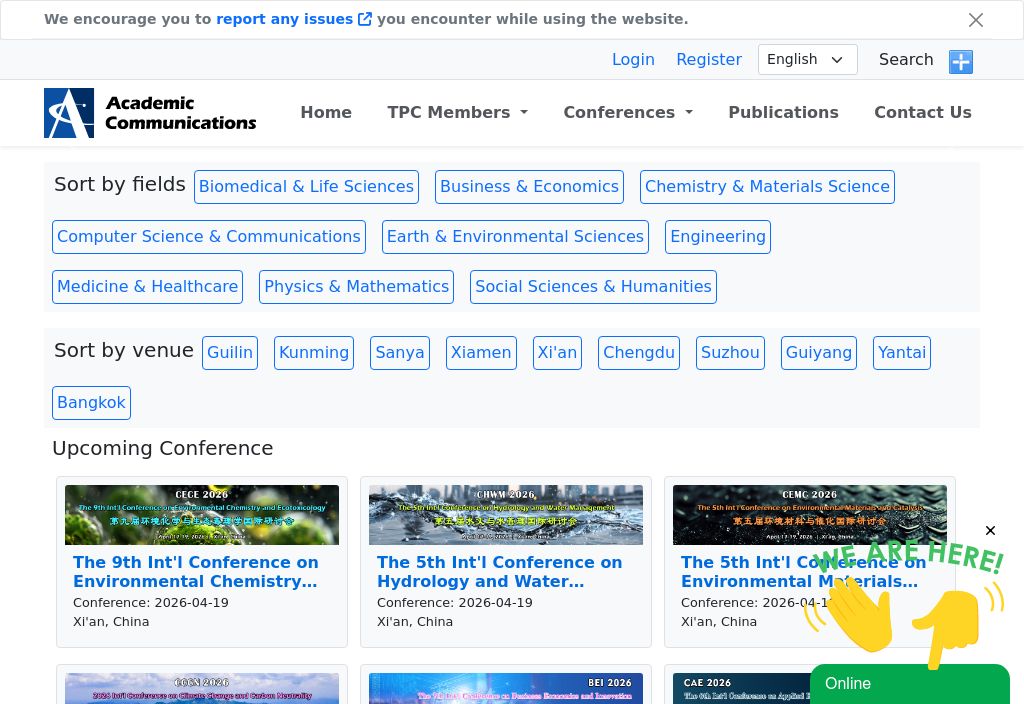
Task: Open the CHWM 2026 conference banner image
Action: click(505, 515)
